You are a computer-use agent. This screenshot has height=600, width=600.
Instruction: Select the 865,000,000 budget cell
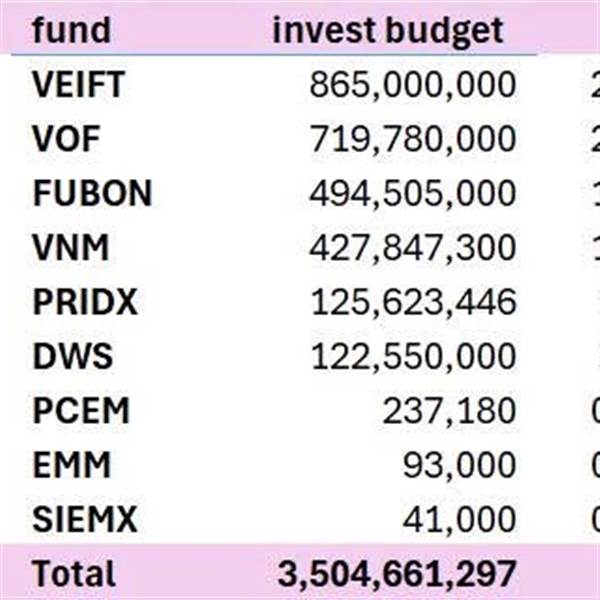[x=412, y=85]
